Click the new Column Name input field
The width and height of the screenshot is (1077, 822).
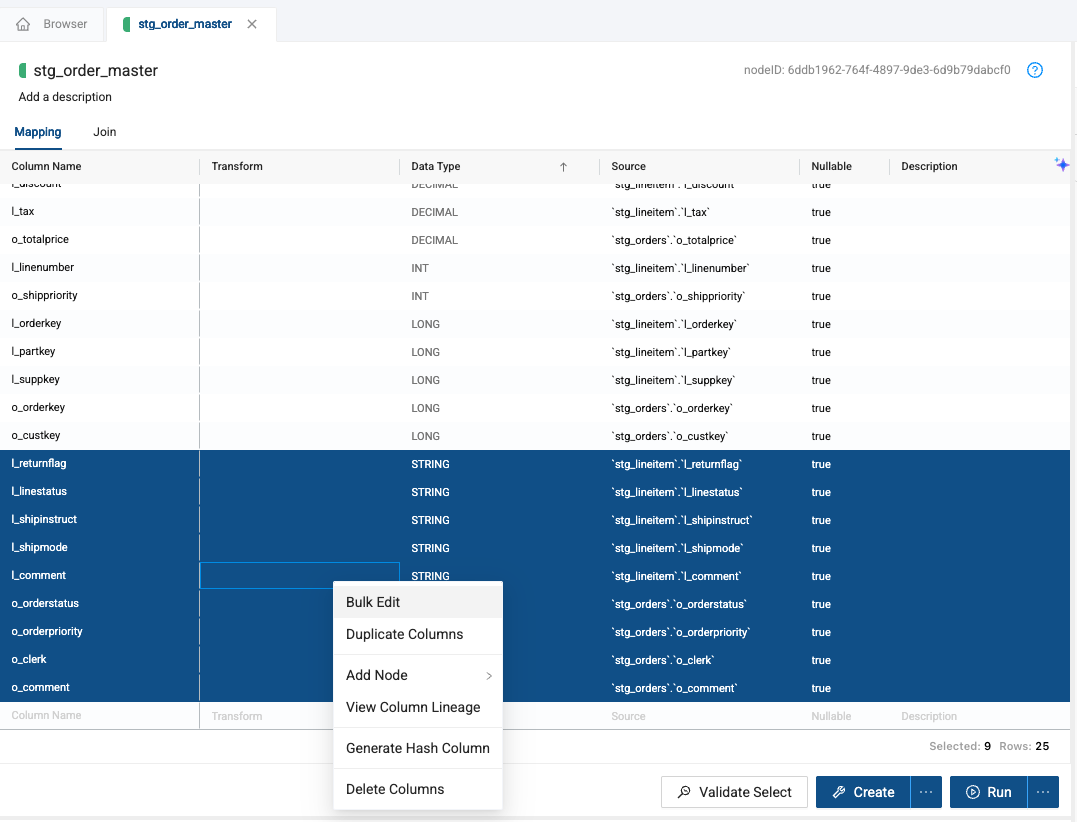[x=100, y=716]
